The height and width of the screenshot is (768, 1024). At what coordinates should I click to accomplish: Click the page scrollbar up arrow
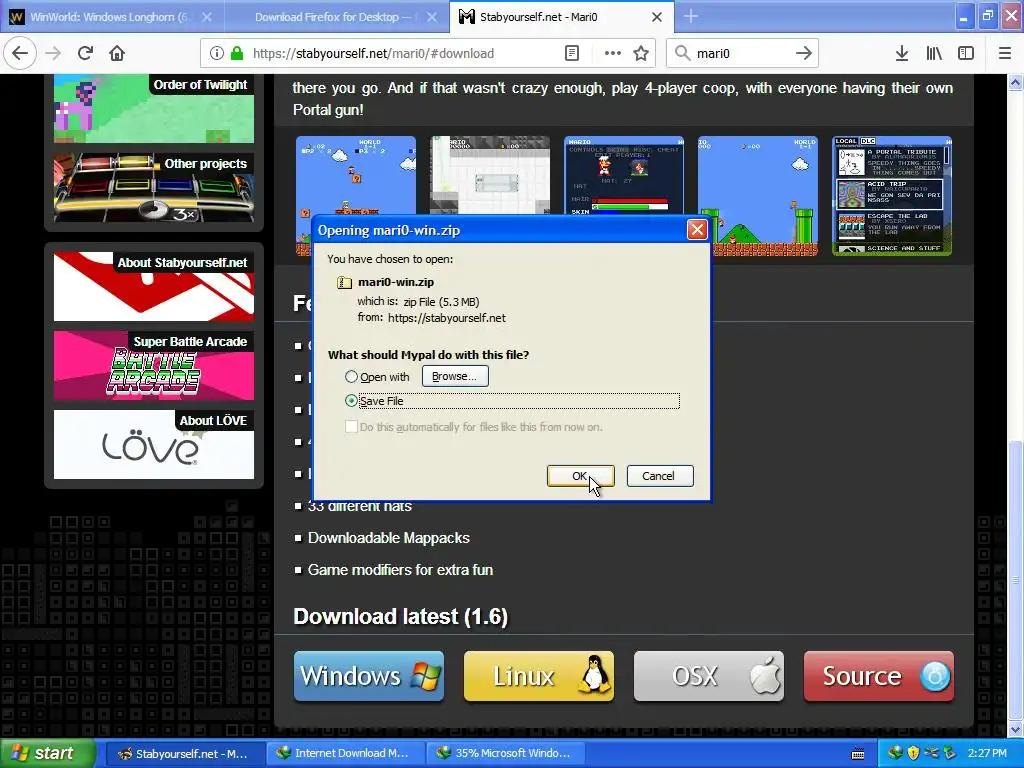pos(1016,83)
